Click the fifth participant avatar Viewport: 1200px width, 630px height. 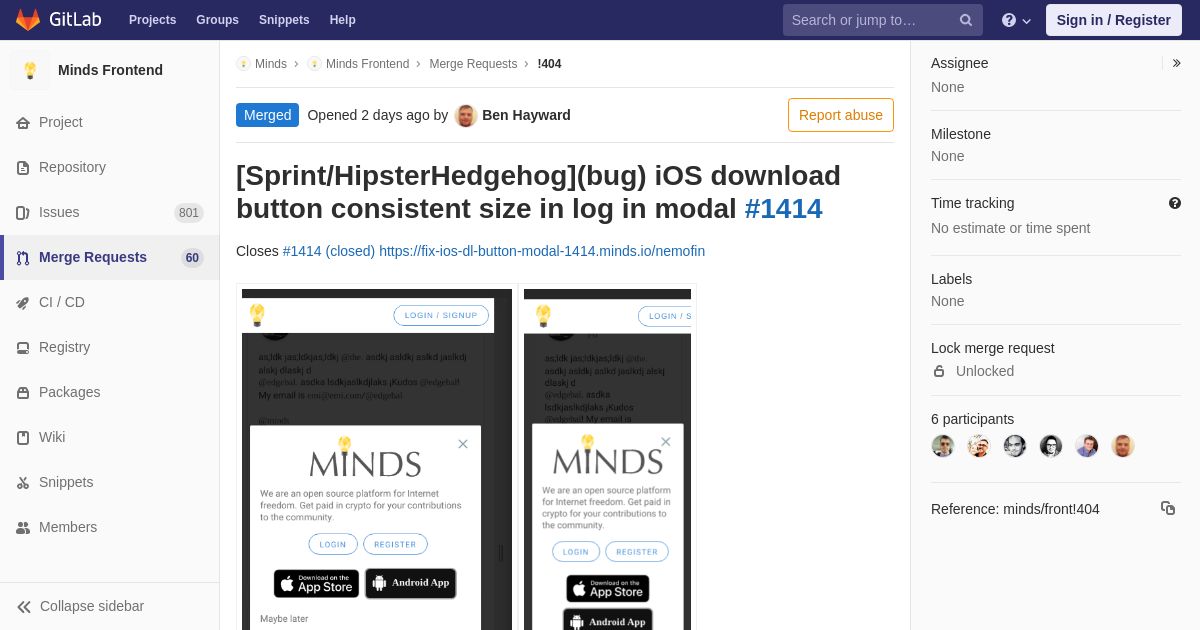pos(1087,446)
